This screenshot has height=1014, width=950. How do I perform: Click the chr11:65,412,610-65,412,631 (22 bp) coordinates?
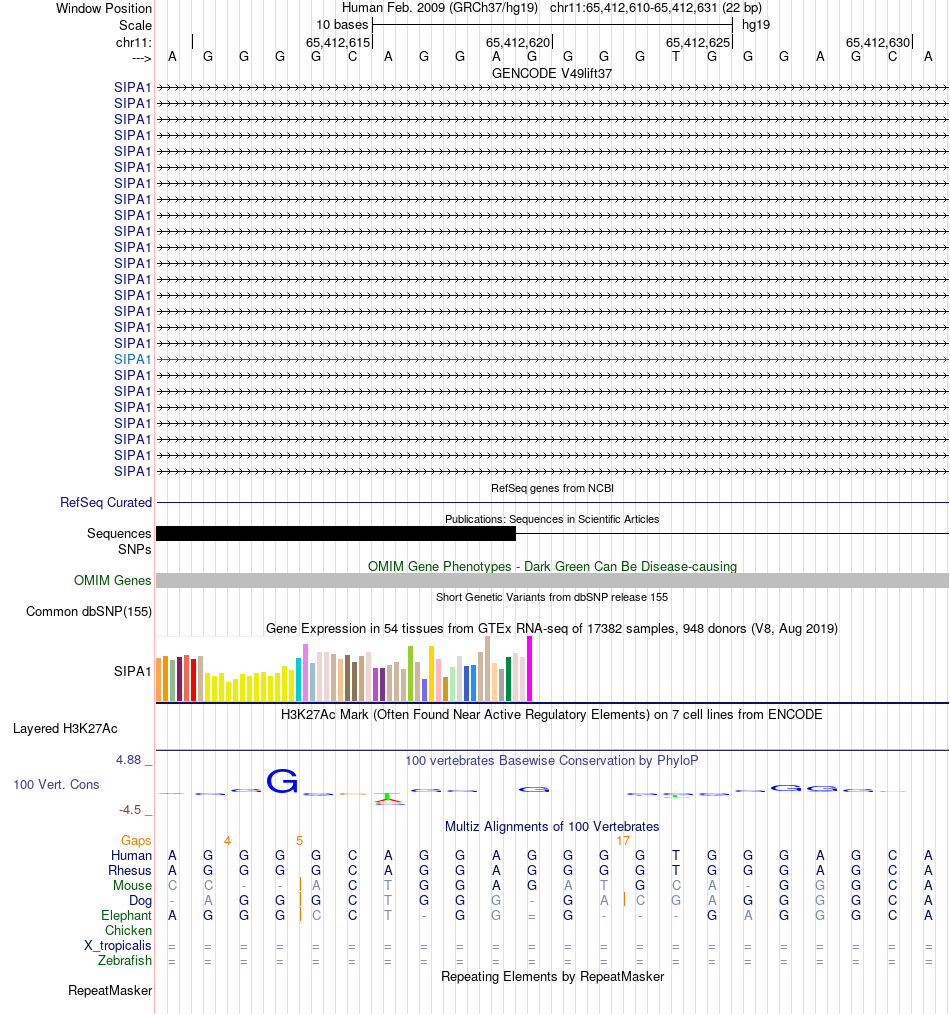coord(656,8)
